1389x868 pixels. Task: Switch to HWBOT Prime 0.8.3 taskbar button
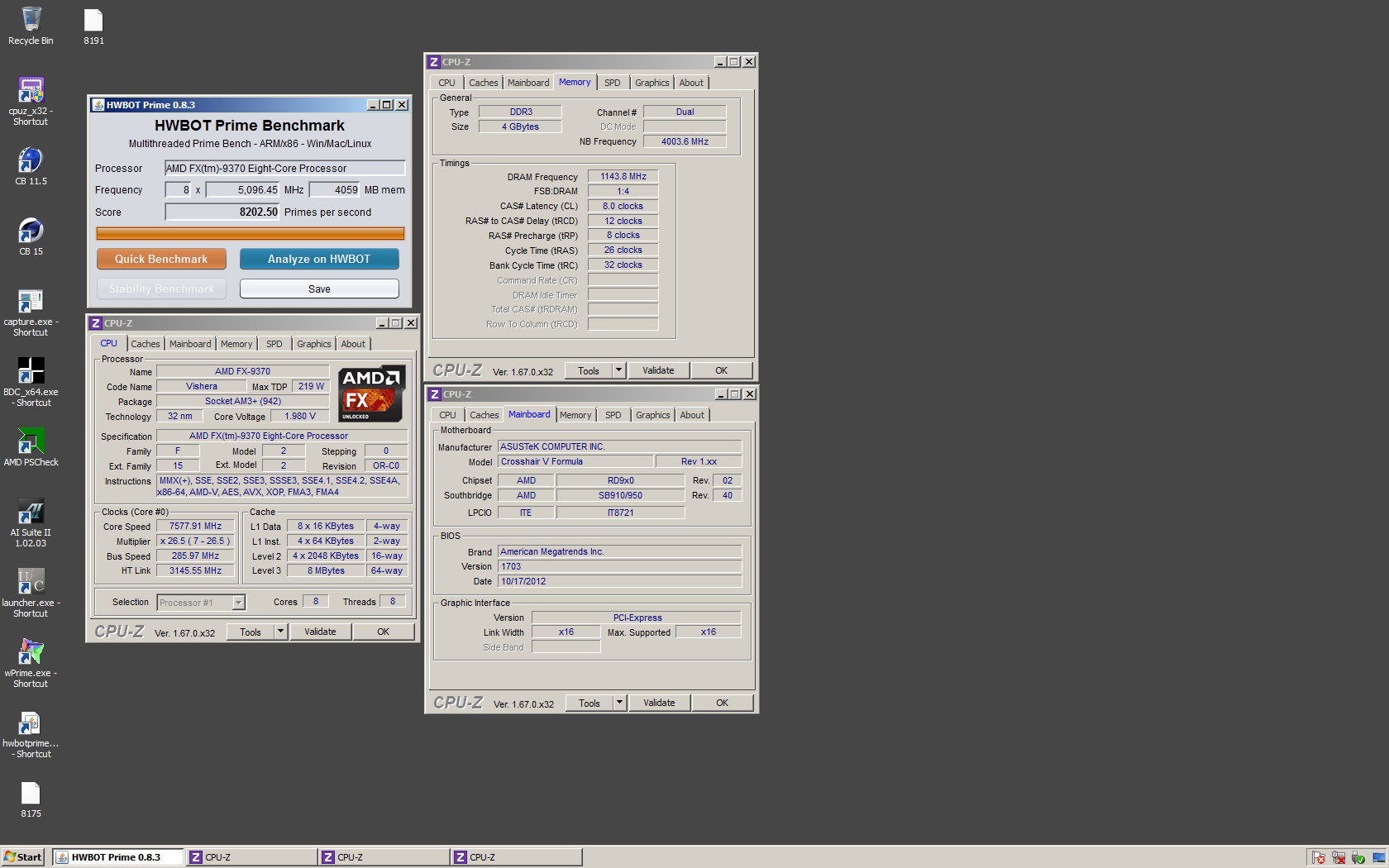point(118,857)
